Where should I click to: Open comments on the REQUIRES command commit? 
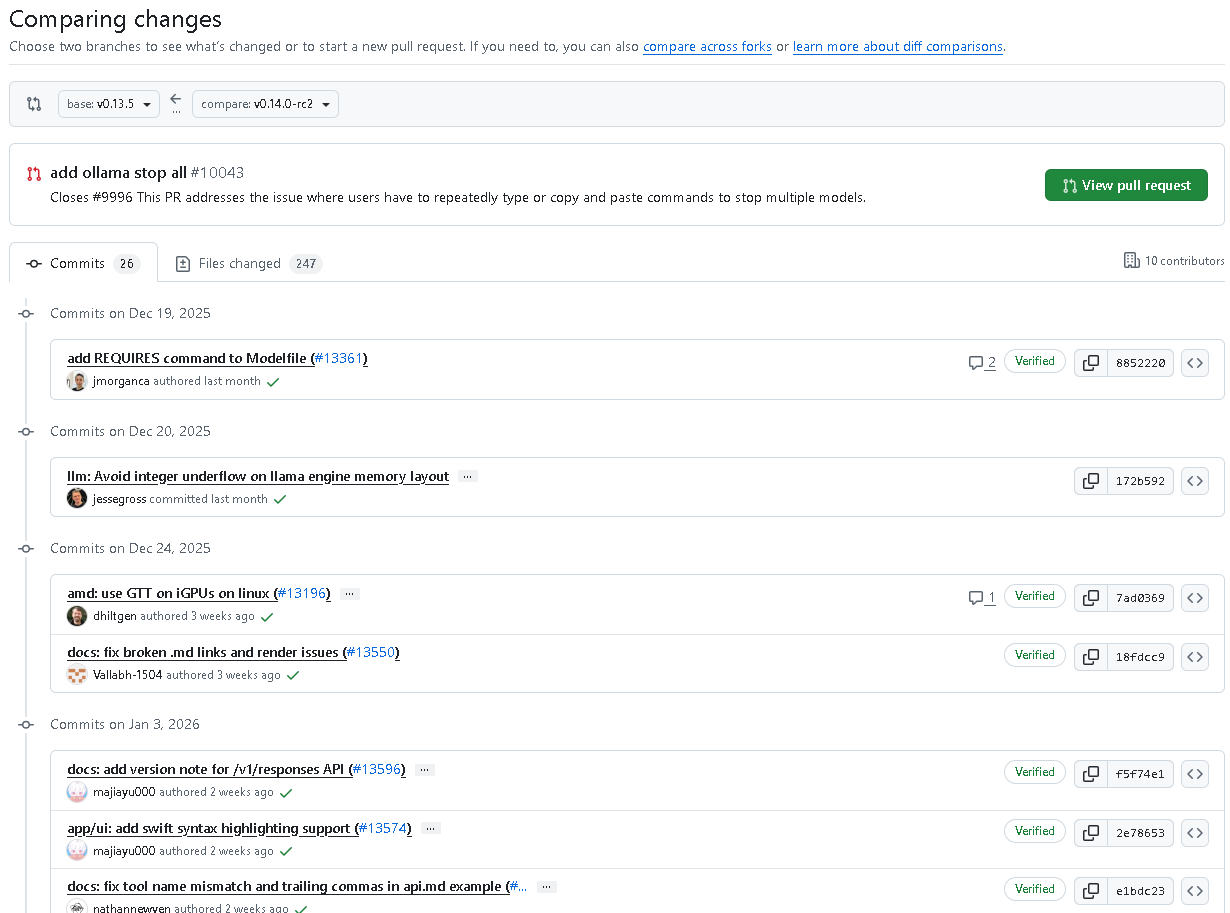point(982,363)
